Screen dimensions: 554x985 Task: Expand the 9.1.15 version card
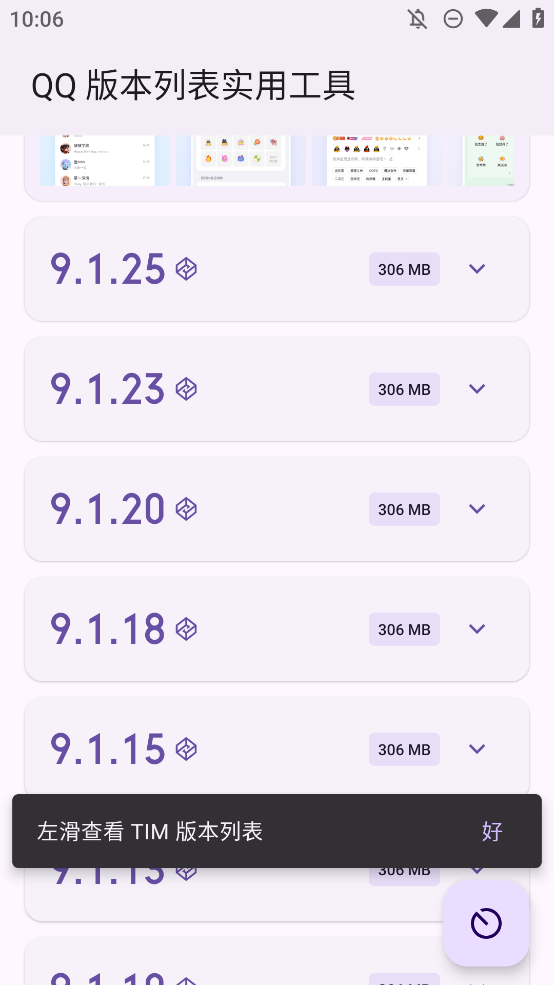click(x=477, y=749)
